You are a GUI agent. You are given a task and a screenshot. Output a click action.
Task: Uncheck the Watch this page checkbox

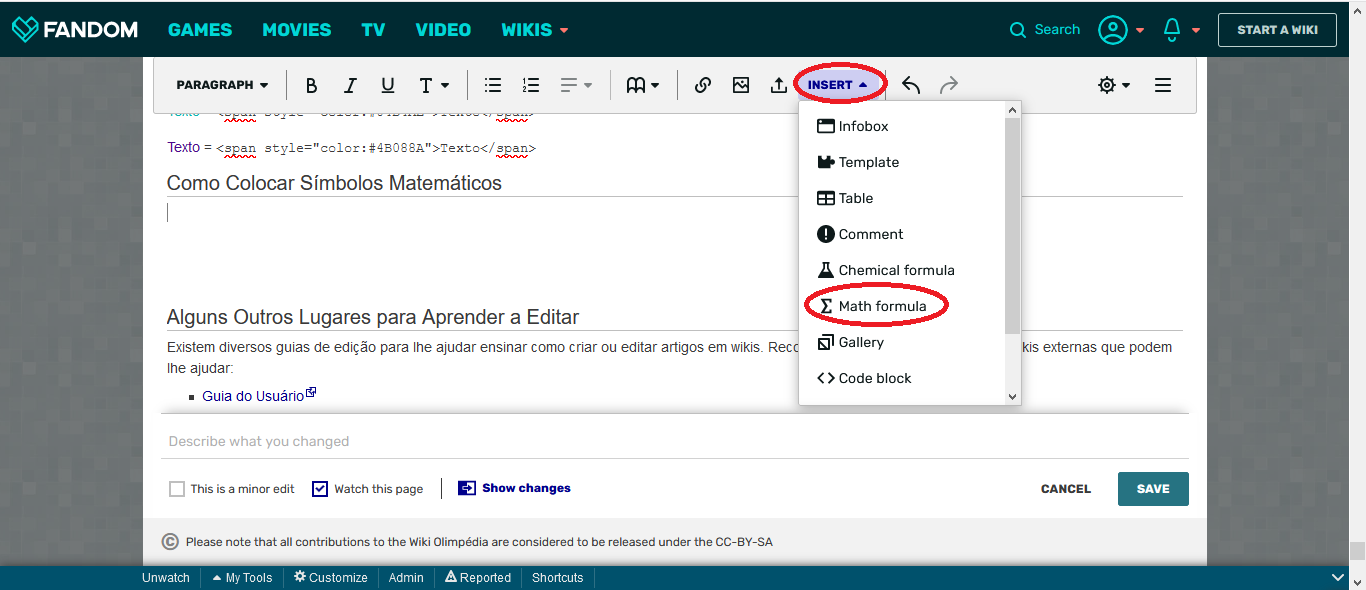[320, 489]
